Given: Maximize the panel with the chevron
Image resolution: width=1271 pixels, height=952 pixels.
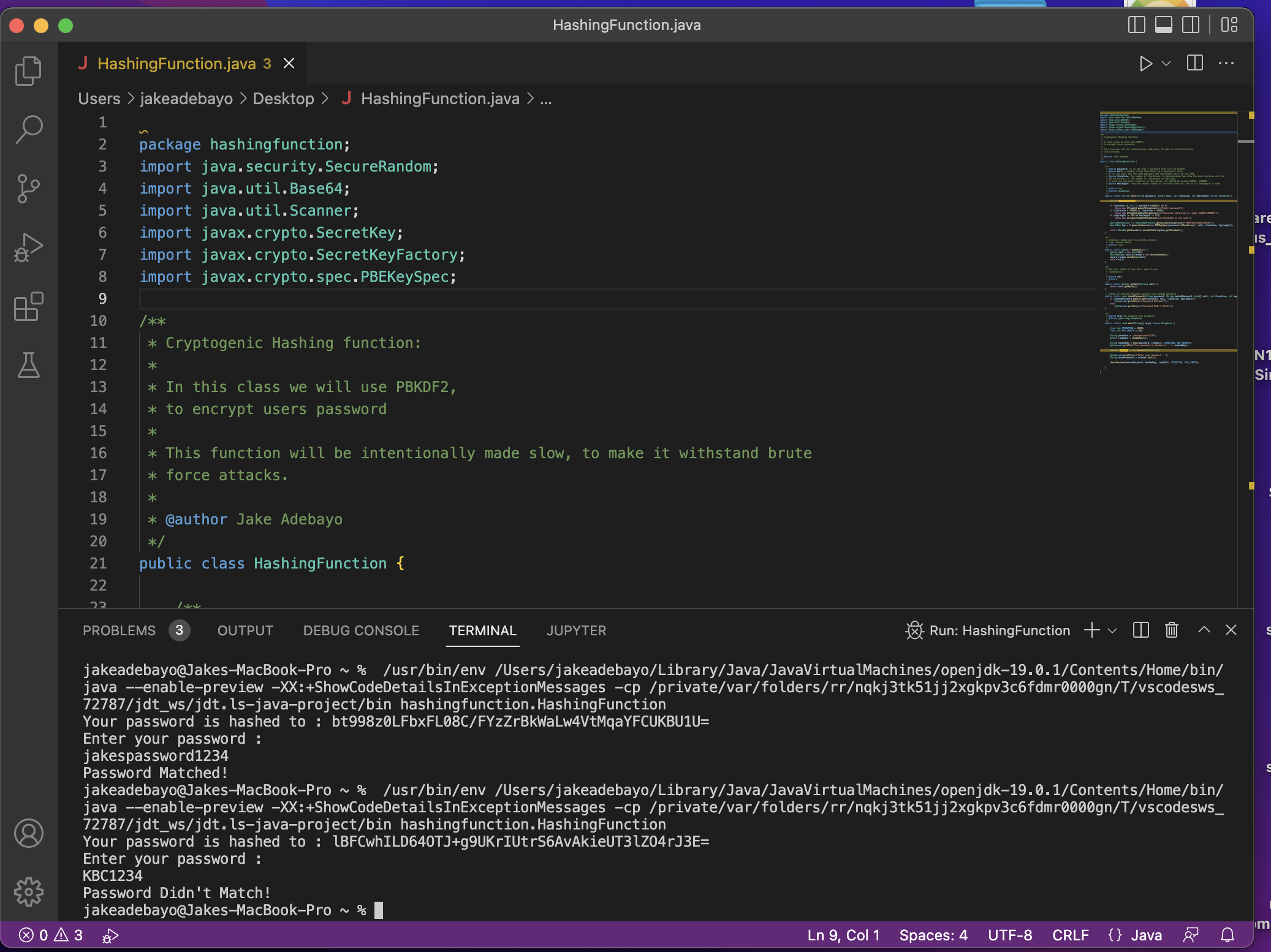Looking at the screenshot, I should 1204,630.
